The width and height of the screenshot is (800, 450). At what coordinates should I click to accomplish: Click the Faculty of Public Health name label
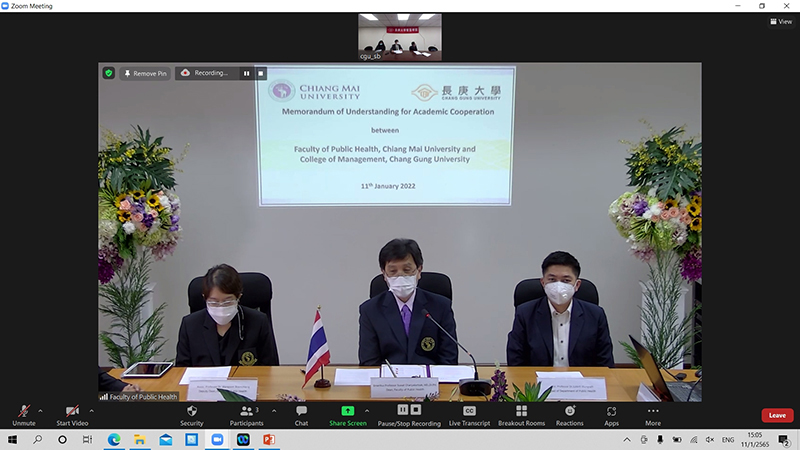pos(138,396)
